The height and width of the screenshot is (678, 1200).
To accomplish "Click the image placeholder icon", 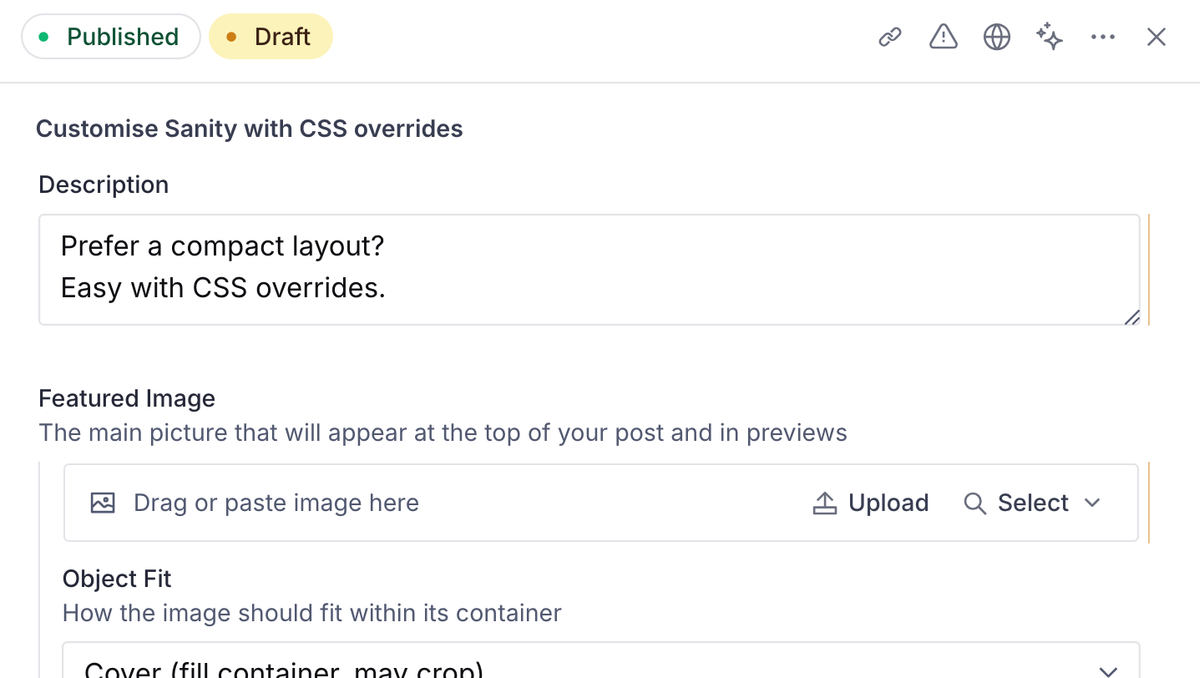I will [x=102, y=503].
